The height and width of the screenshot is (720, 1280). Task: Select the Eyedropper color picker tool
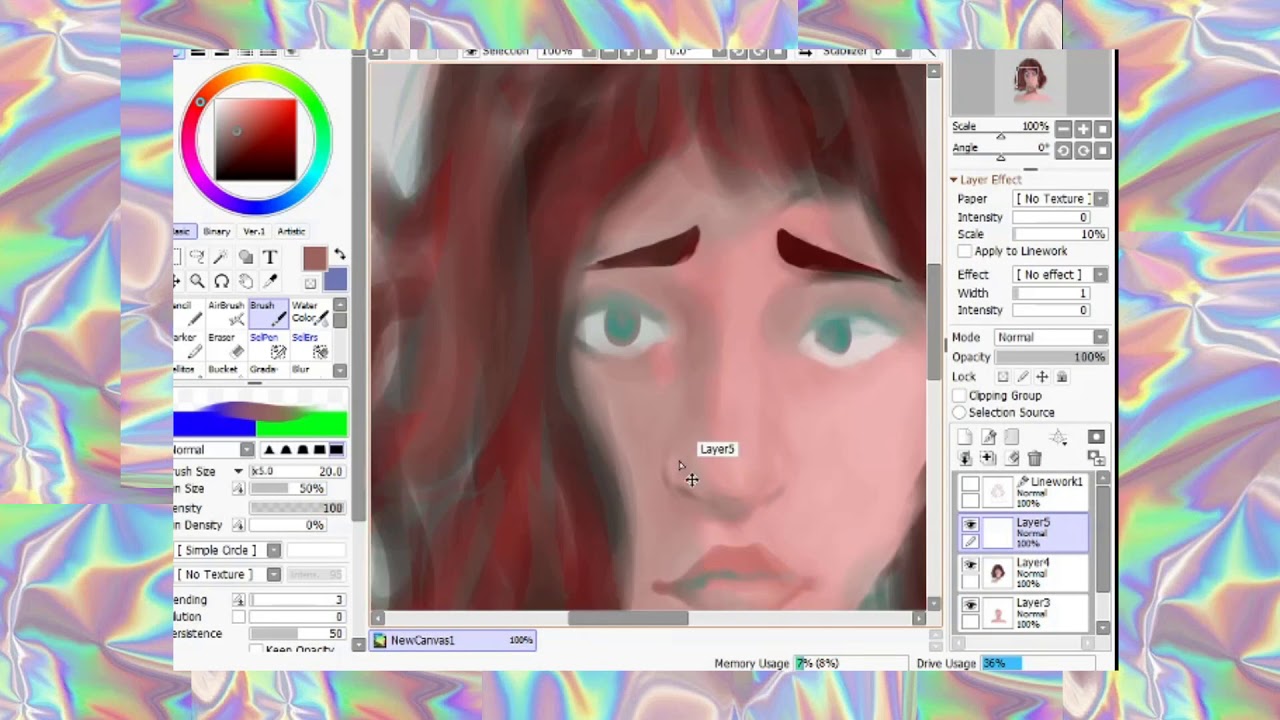pos(269,281)
